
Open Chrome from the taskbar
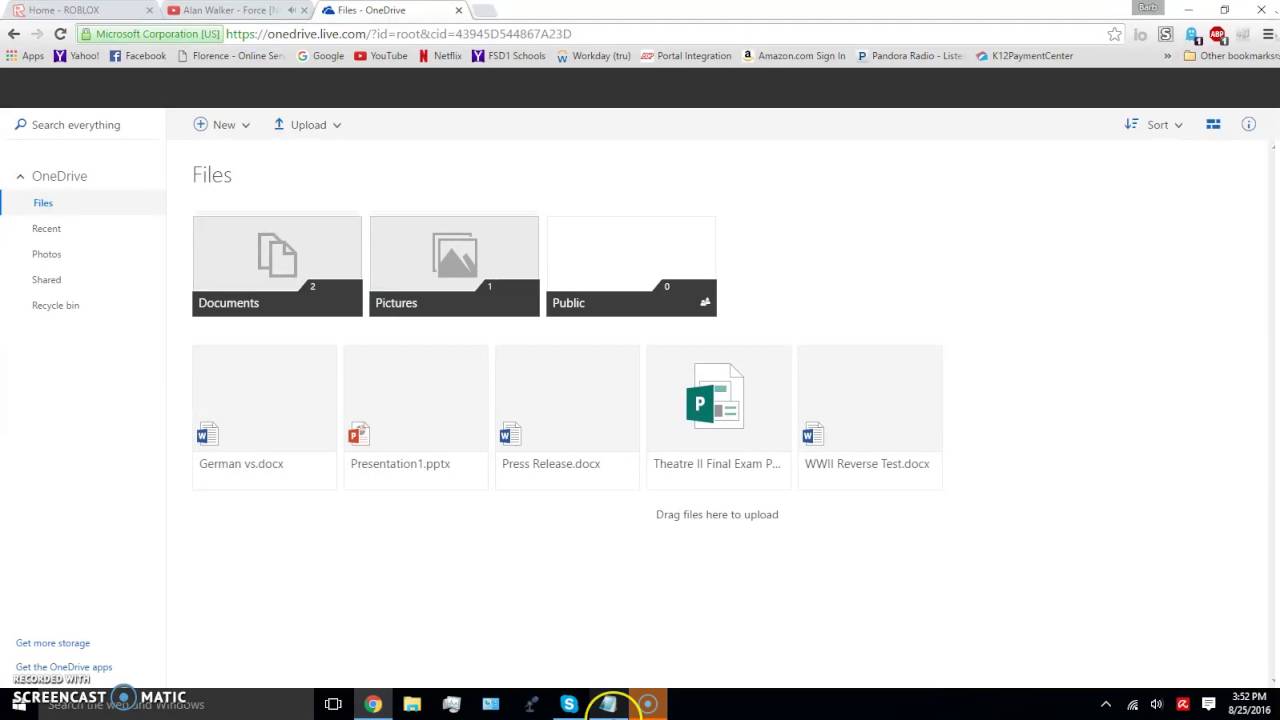pyautogui.click(x=373, y=704)
